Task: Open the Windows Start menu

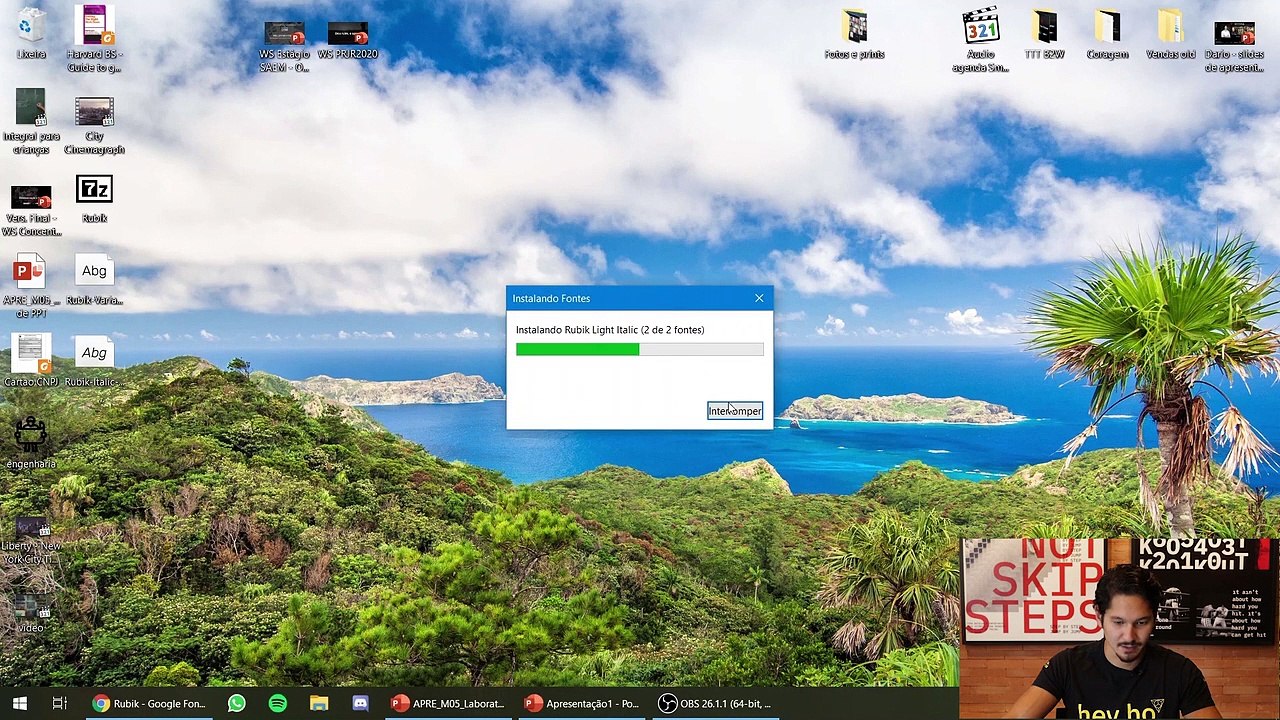Action: (x=19, y=704)
